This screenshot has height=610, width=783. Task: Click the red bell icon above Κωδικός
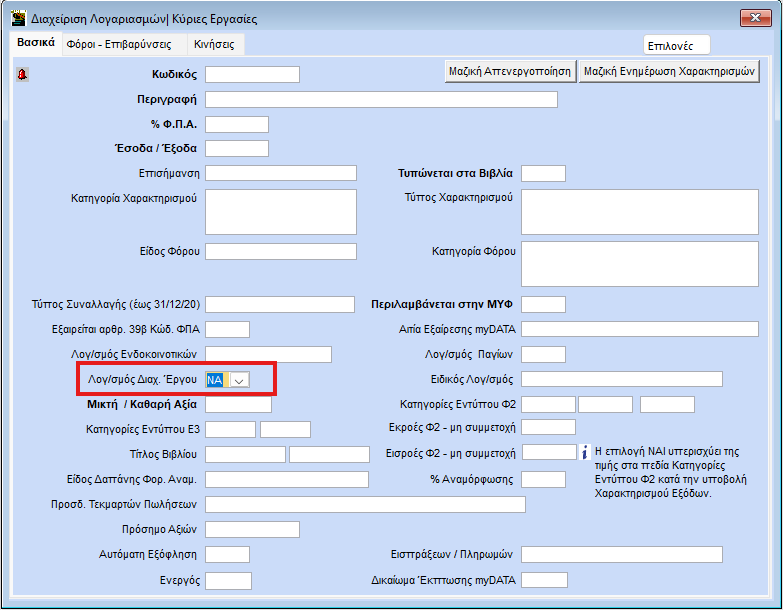tap(23, 73)
